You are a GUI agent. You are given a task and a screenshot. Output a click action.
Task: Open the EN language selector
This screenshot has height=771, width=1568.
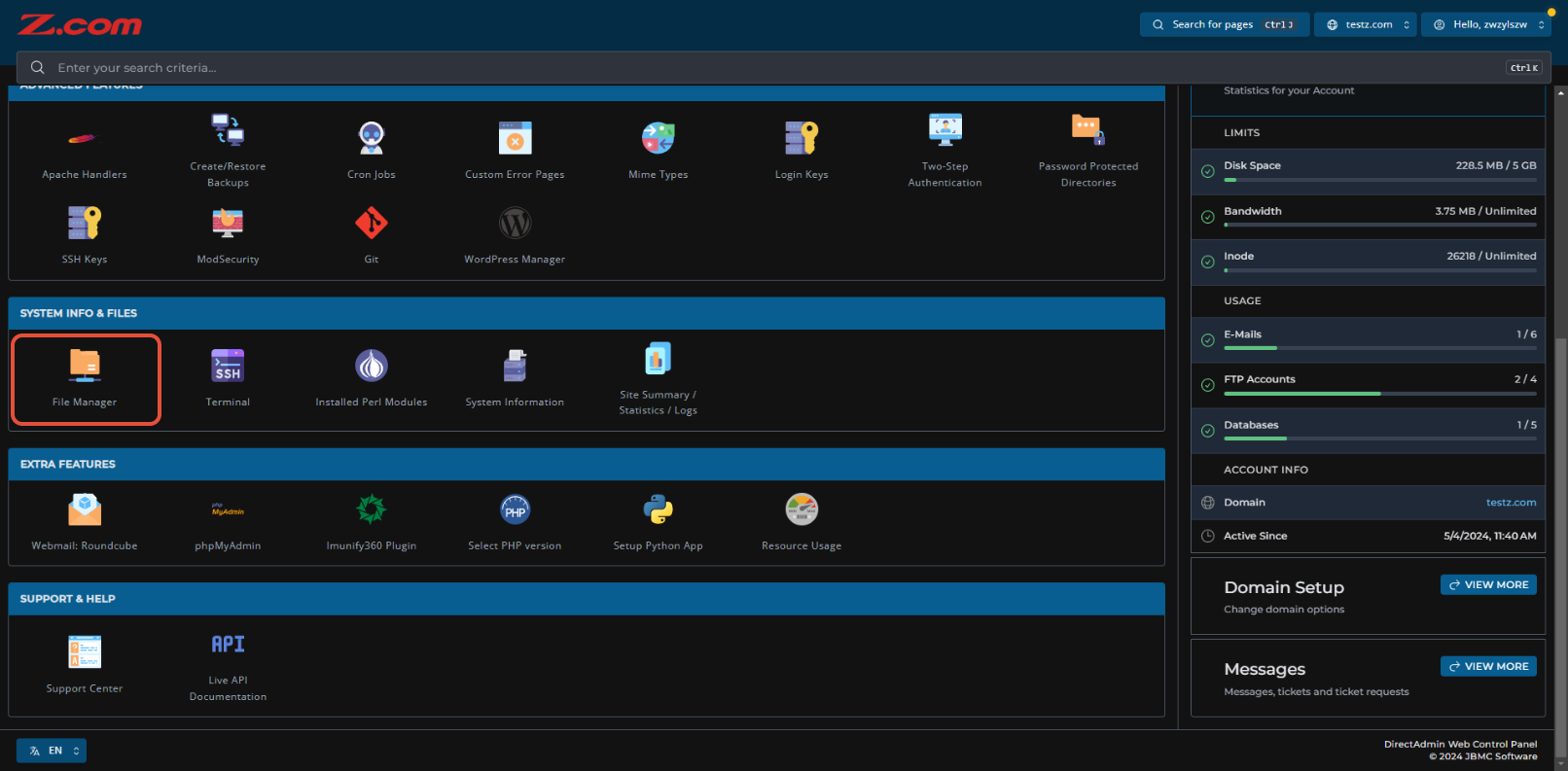click(x=52, y=751)
